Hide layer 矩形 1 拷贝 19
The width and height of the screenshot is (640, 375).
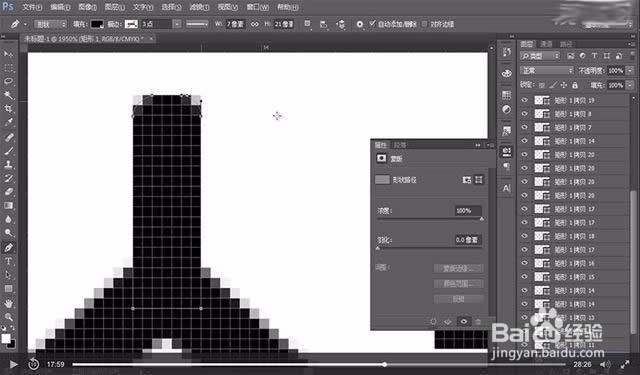click(x=524, y=100)
